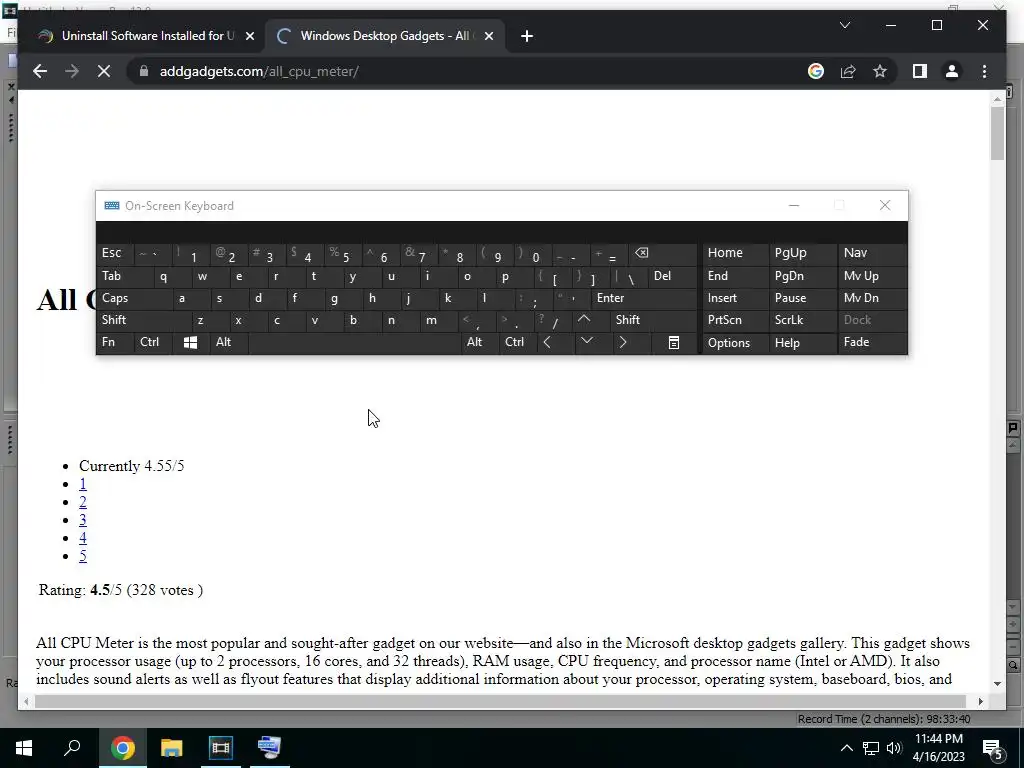1024x768 pixels.
Task: Rate the gadget 1 star link
Action: (83, 484)
